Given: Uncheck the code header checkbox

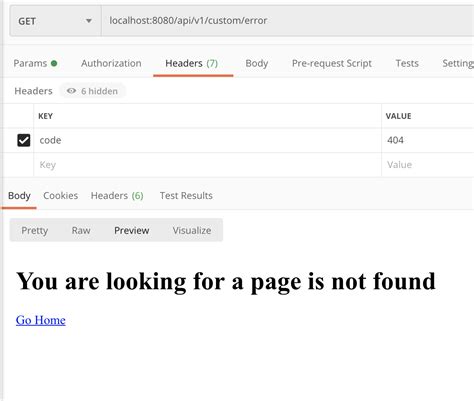Looking at the screenshot, I should coord(24,140).
